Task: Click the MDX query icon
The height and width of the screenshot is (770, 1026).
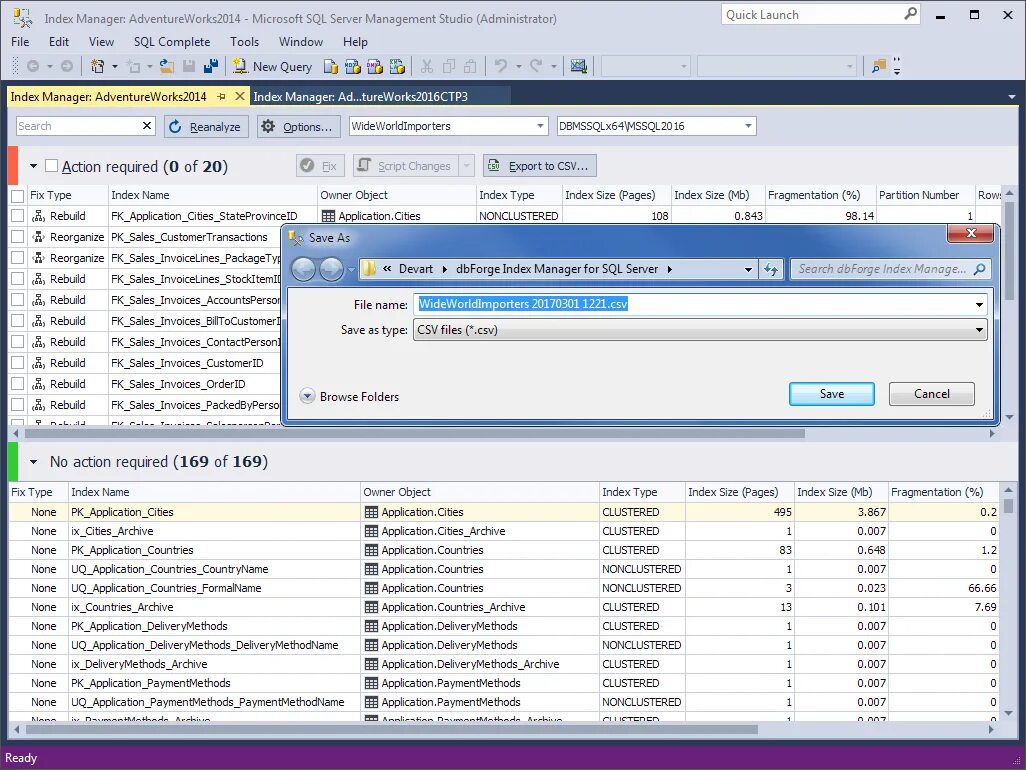Action: click(353, 66)
